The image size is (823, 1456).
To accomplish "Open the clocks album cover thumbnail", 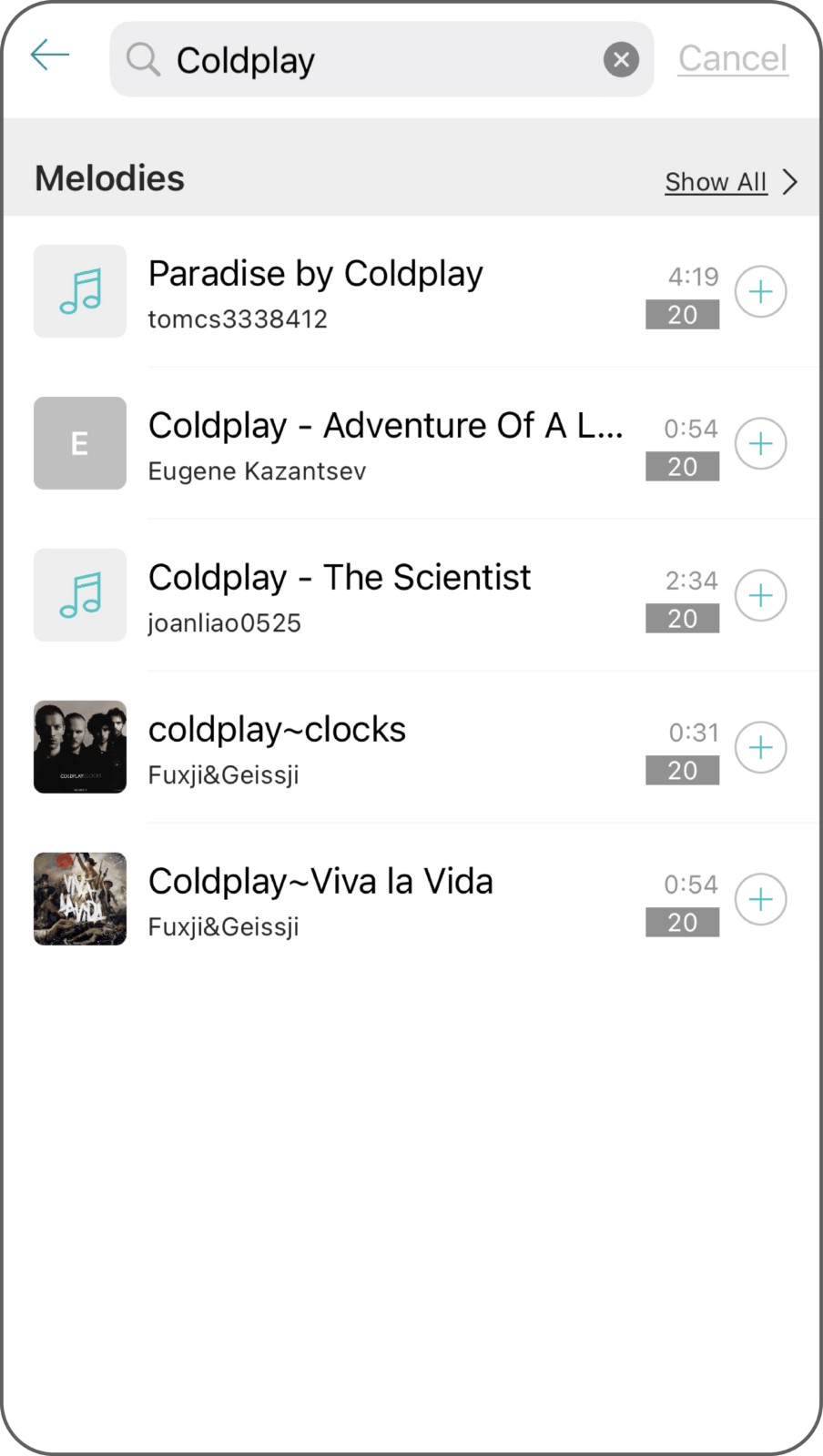I will point(80,747).
